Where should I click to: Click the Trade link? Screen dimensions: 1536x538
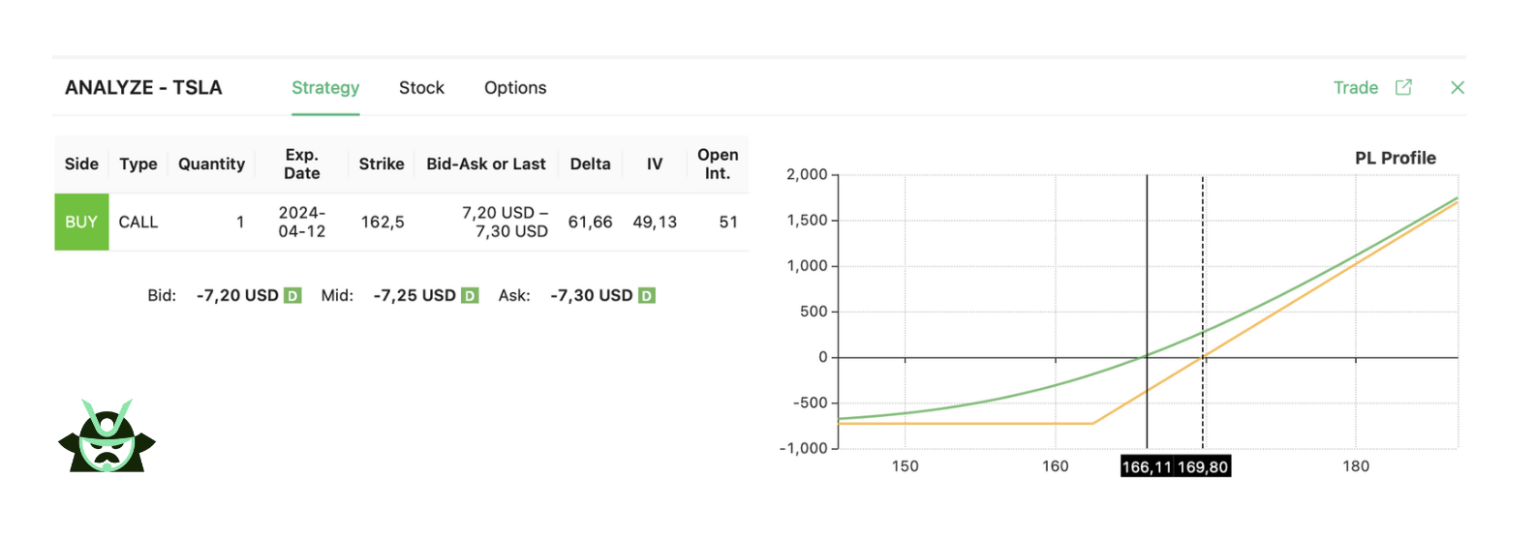click(x=1355, y=88)
